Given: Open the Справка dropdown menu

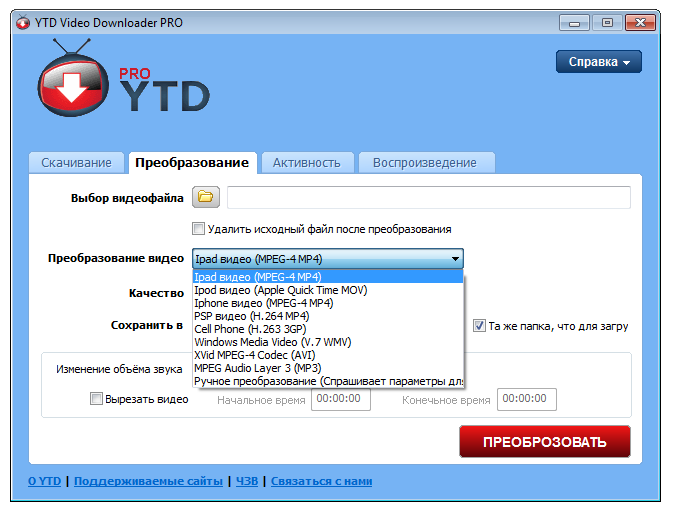Looking at the screenshot, I should pos(598,61).
